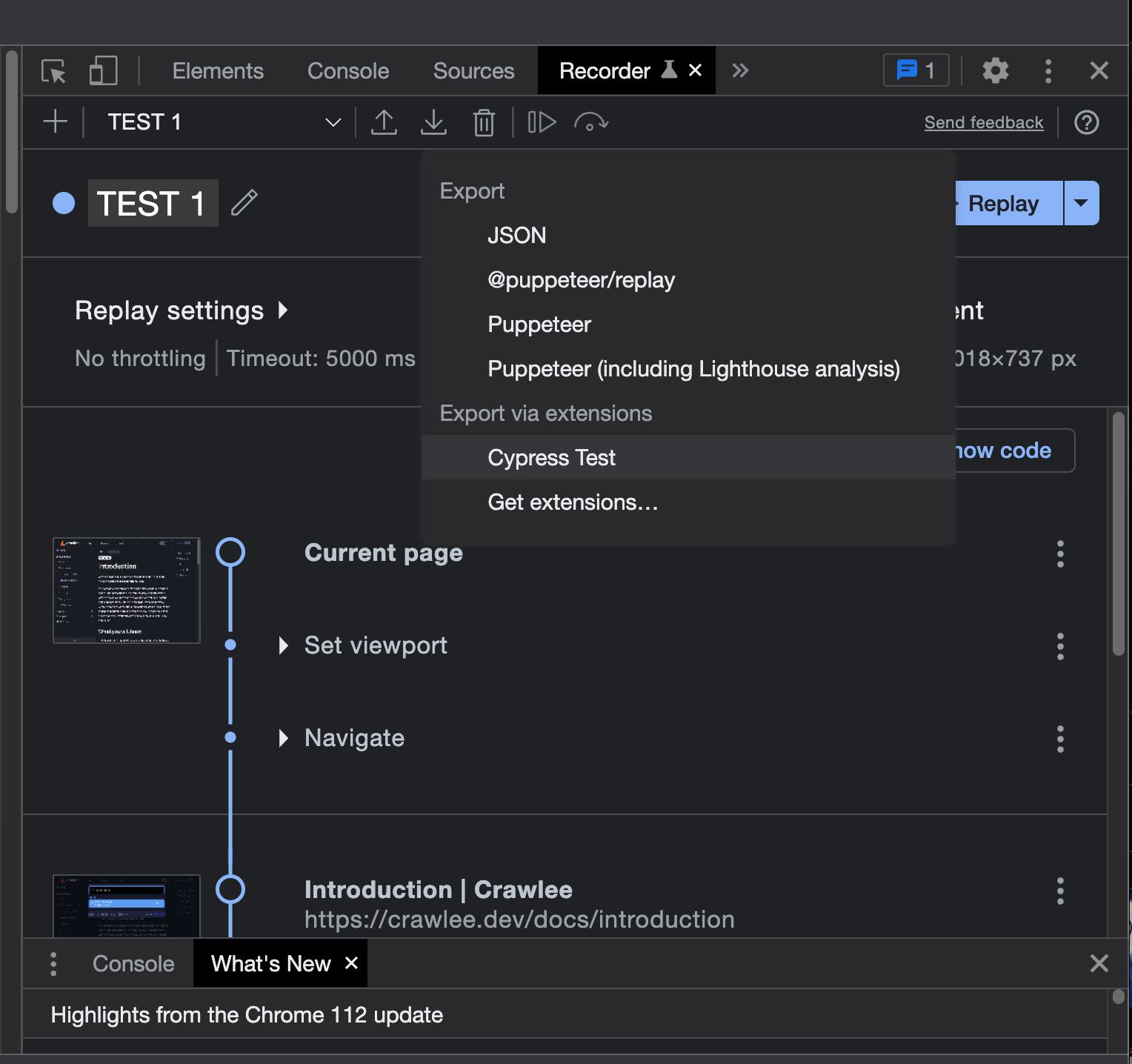Image resolution: width=1132 pixels, height=1064 pixels.
Task: Click the inspect element picker icon
Action: pyautogui.click(x=53, y=71)
